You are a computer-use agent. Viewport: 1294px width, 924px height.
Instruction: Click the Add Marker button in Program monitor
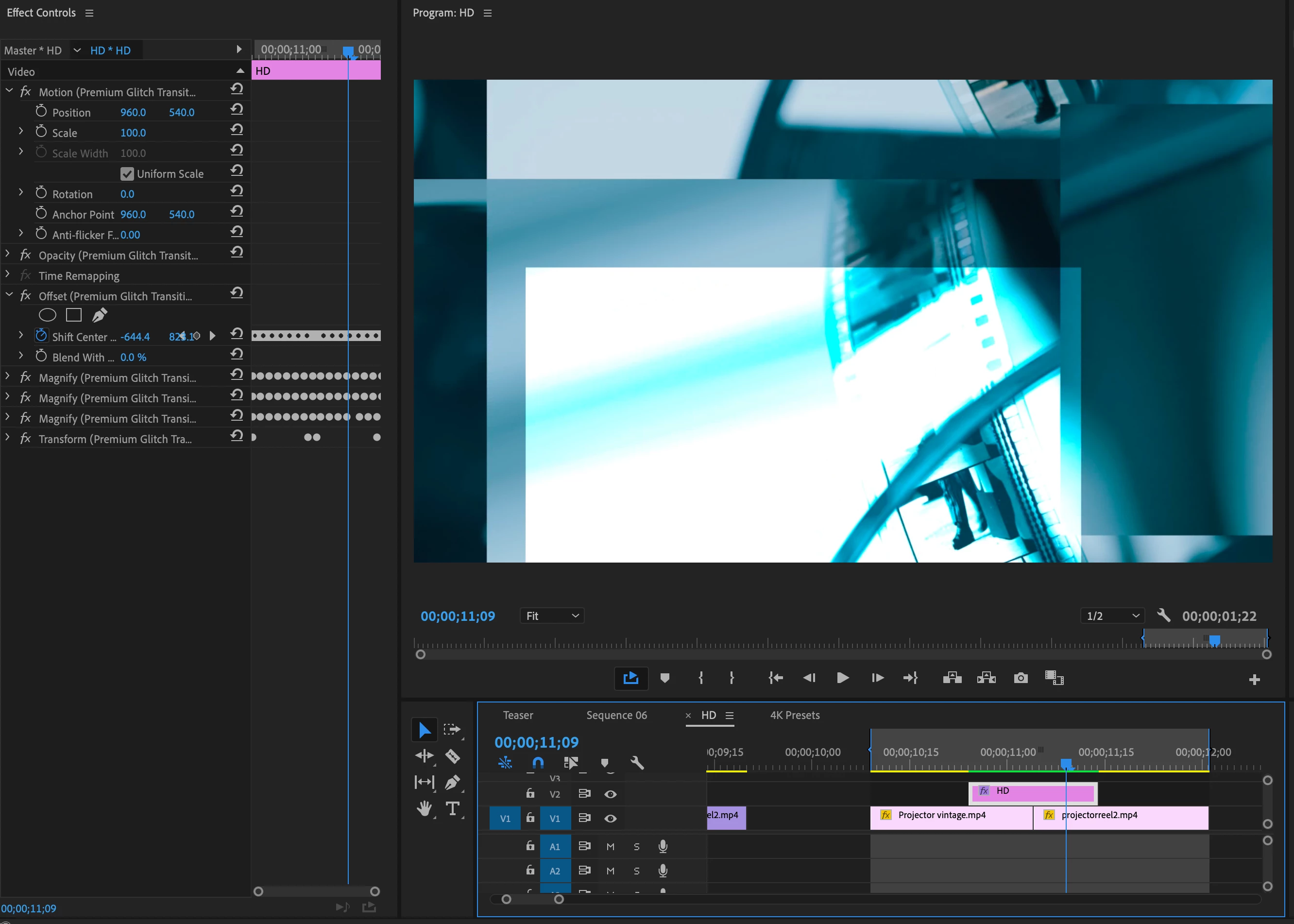664,678
